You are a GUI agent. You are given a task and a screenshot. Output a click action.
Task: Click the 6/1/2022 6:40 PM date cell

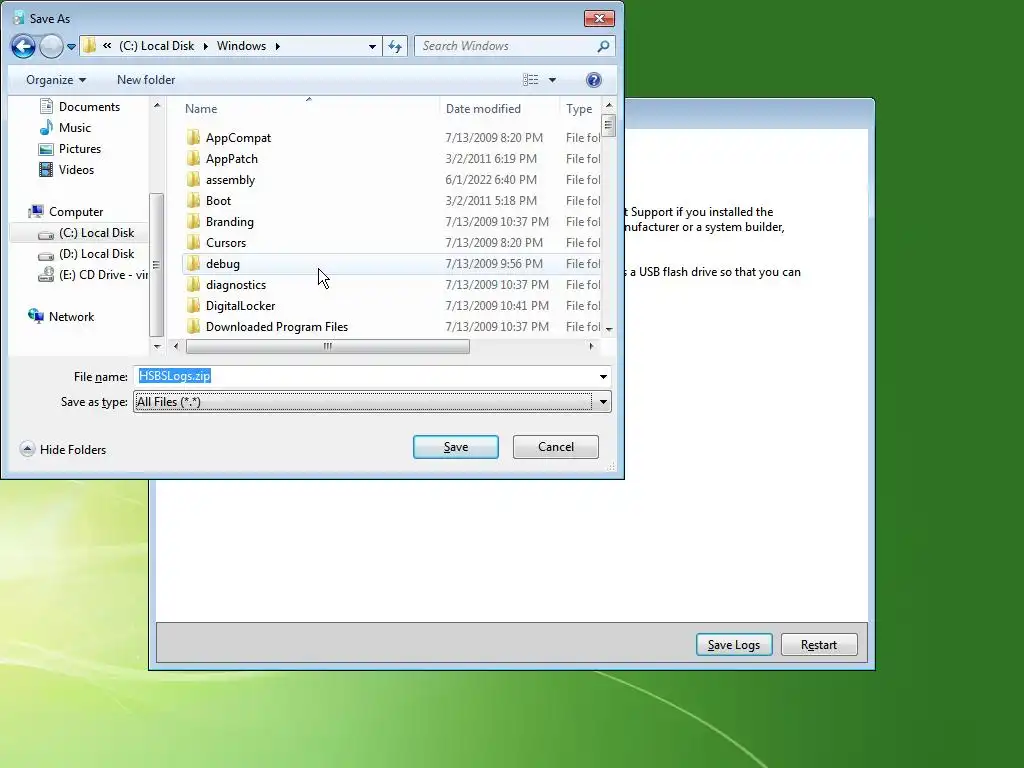491,180
